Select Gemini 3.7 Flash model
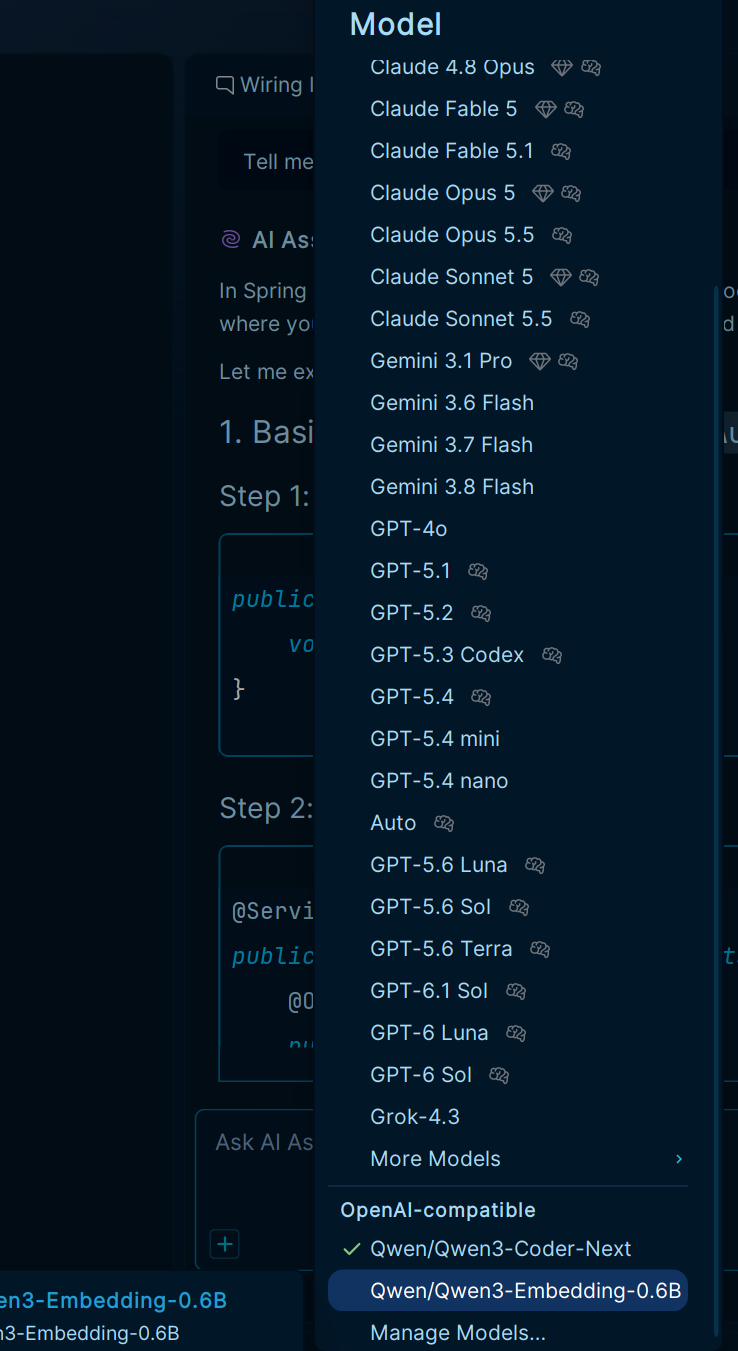The height and width of the screenshot is (1351, 738). (x=508, y=445)
